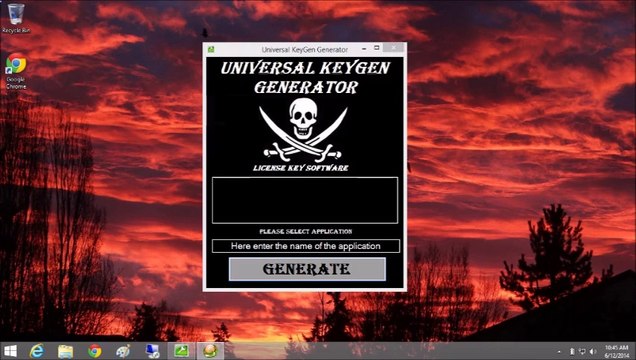Click the battery tray icon

pos(572,351)
